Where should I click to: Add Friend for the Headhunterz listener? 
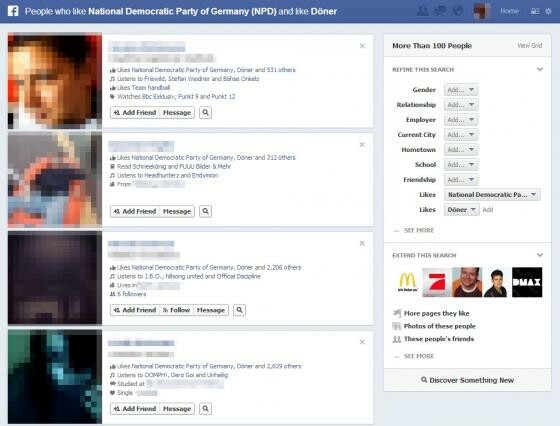(135, 211)
